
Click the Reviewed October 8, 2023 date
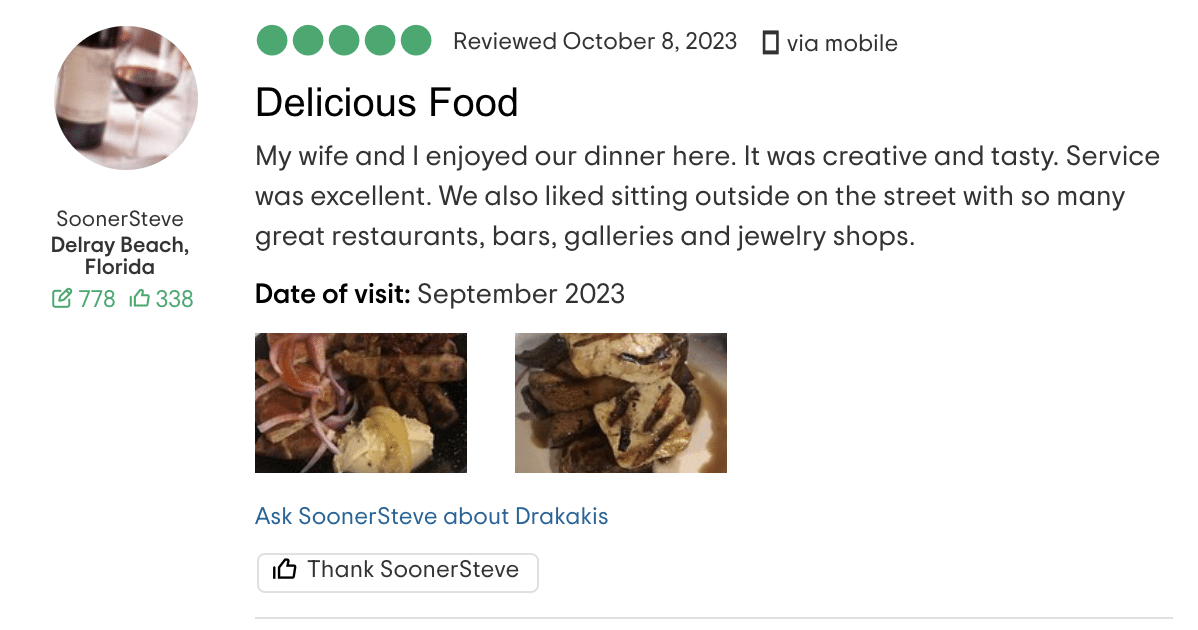click(595, 41)
